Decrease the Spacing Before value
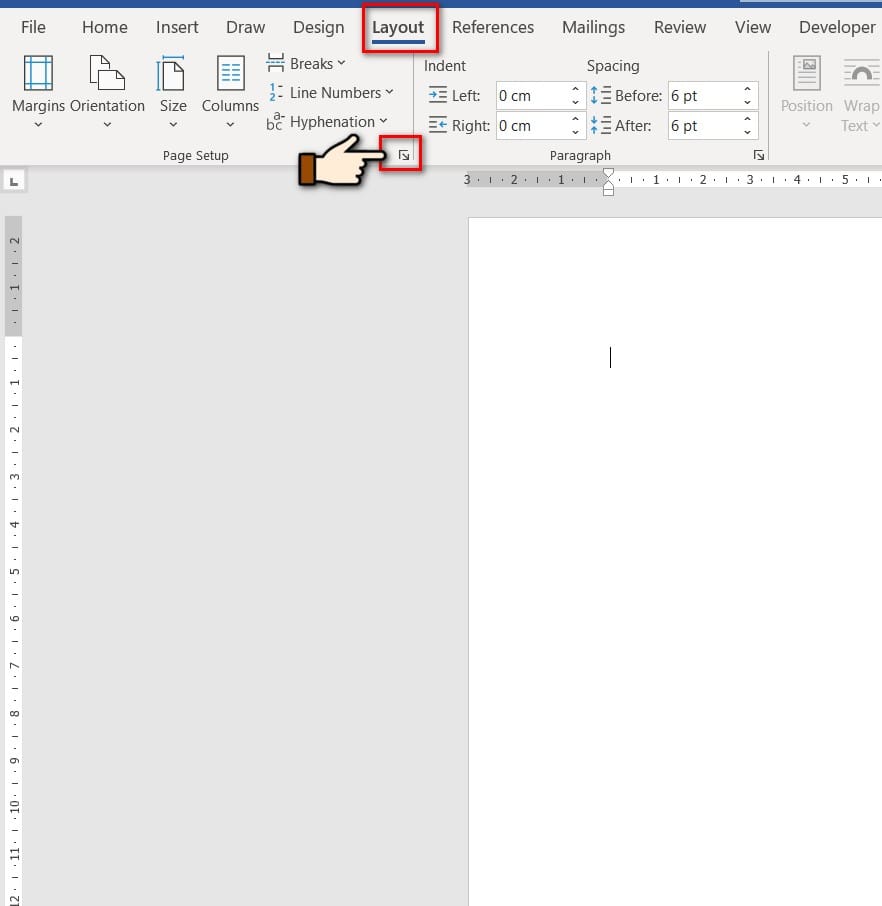Image resolution: width=882 pixels, height=906 pixels. (747, 102)
